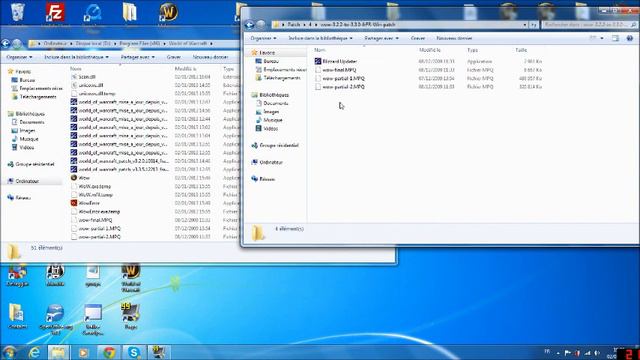This screenshot has height=360, width=640.
Task: Expand address bar history in patch window
Action: pyautogui.click(x=525, y=25)
